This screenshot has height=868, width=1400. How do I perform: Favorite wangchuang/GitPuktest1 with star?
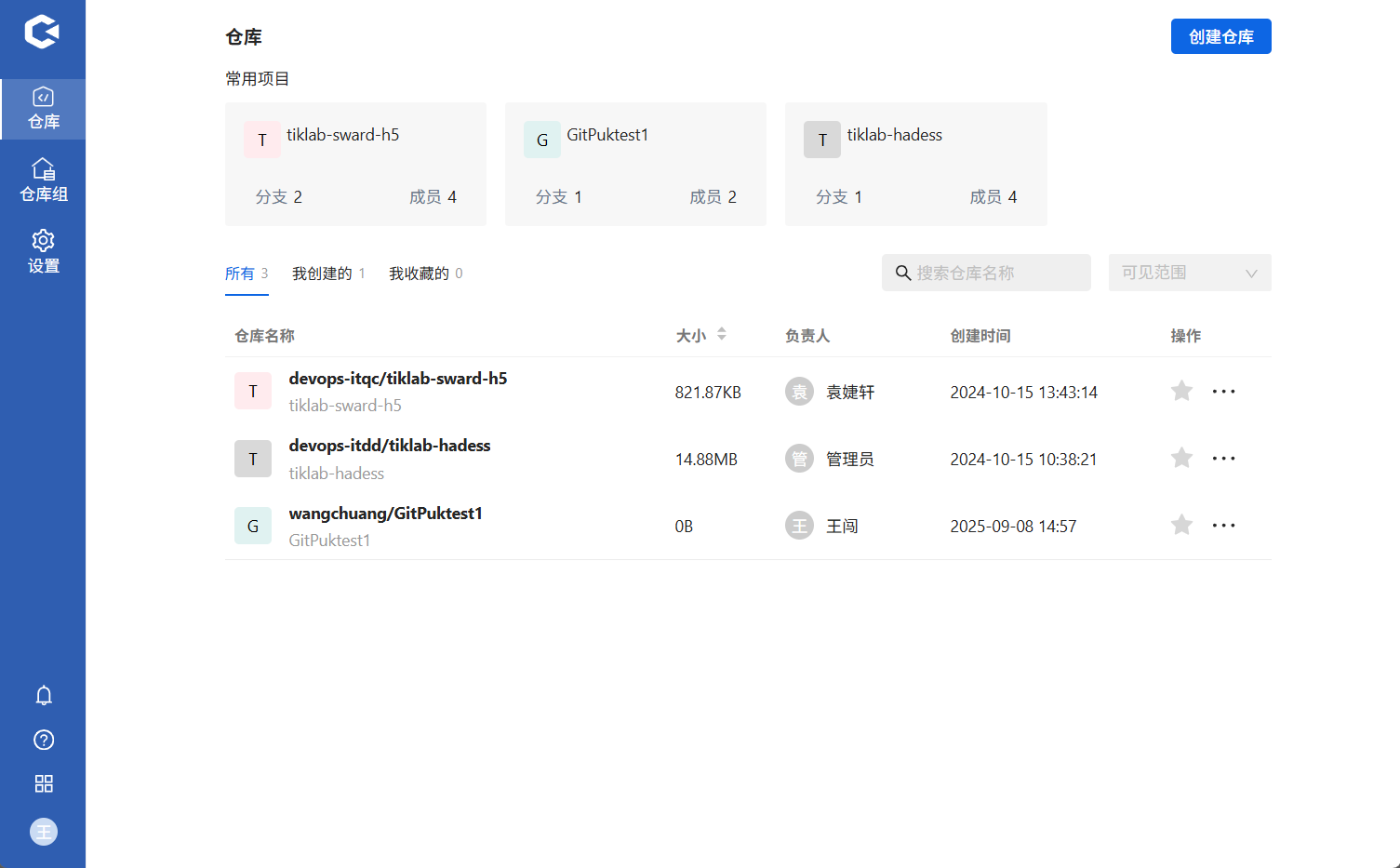[1181, 525]
